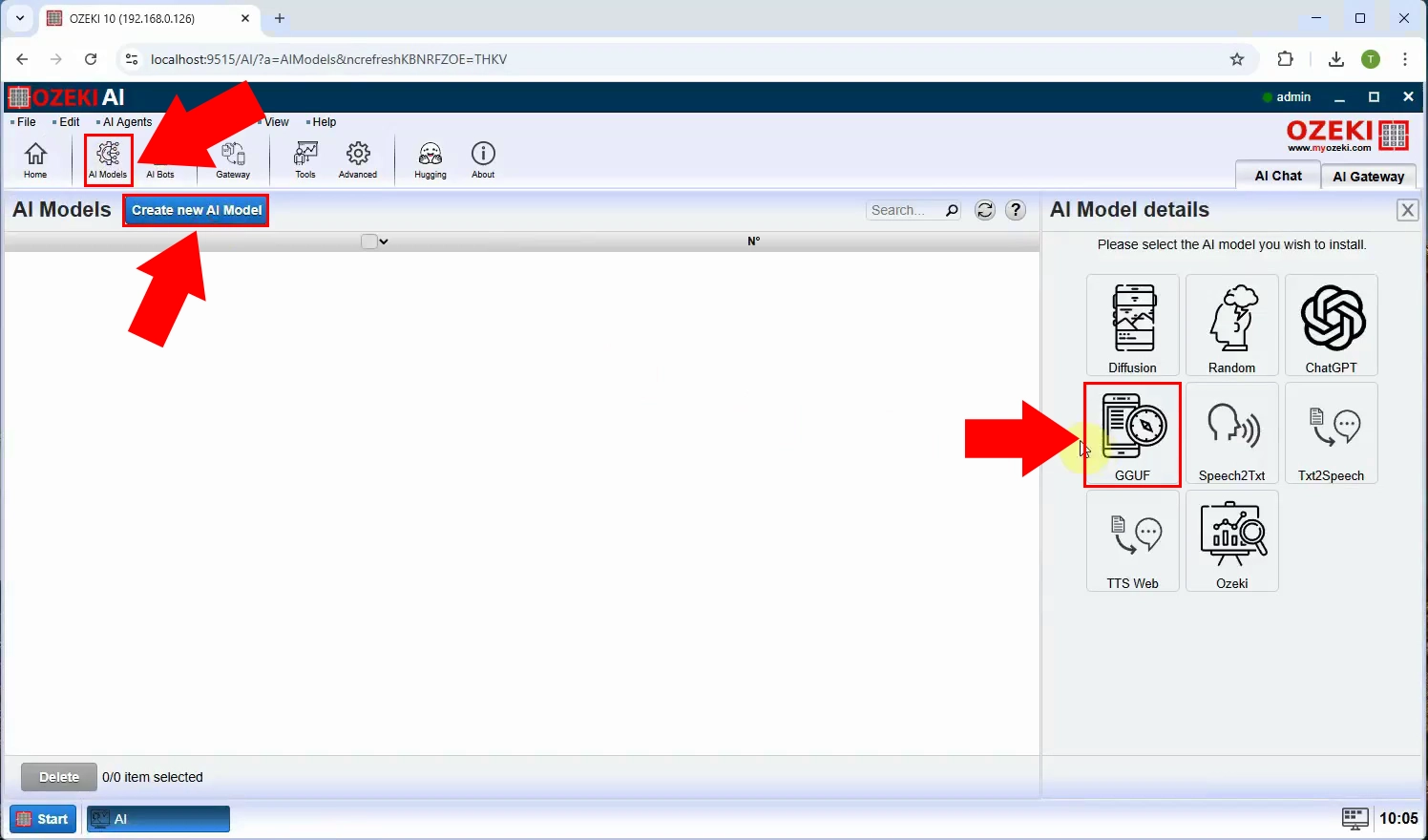This screenshot has width=1428, height=840.
Task: Click into the Search input field
Action: [905, 210]
